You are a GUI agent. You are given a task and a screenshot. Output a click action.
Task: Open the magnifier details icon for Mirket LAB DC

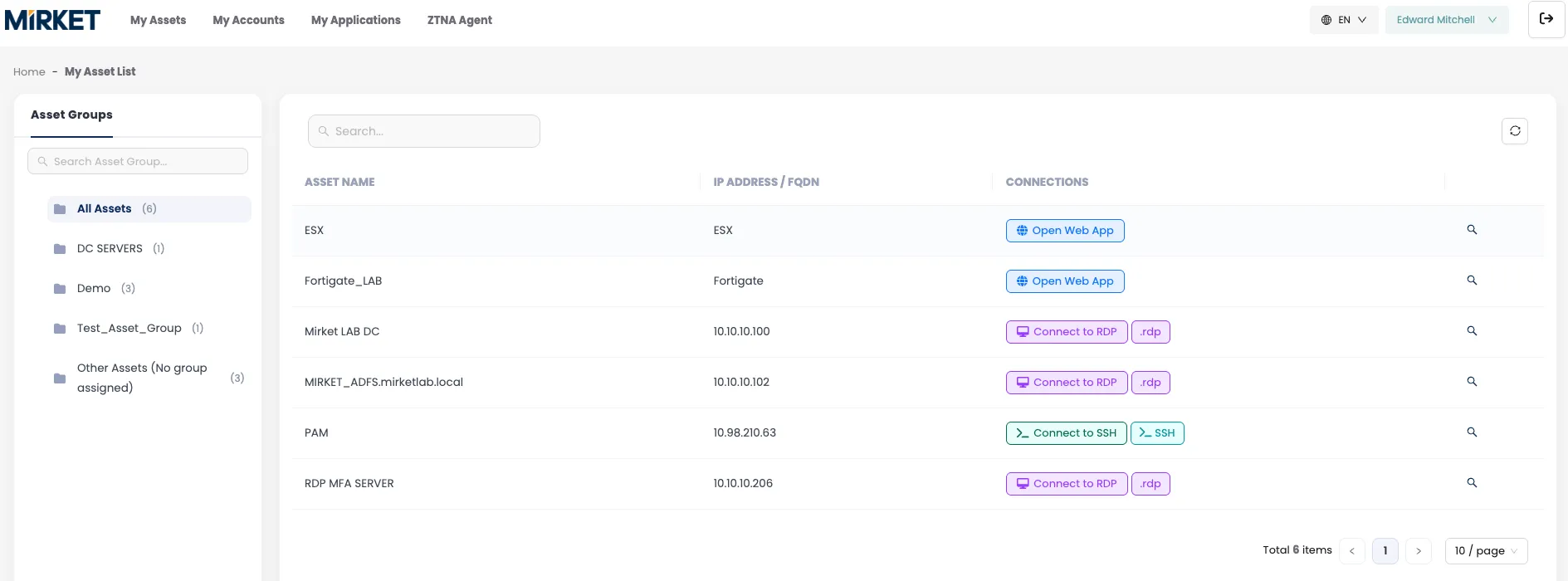(1472, 331)
